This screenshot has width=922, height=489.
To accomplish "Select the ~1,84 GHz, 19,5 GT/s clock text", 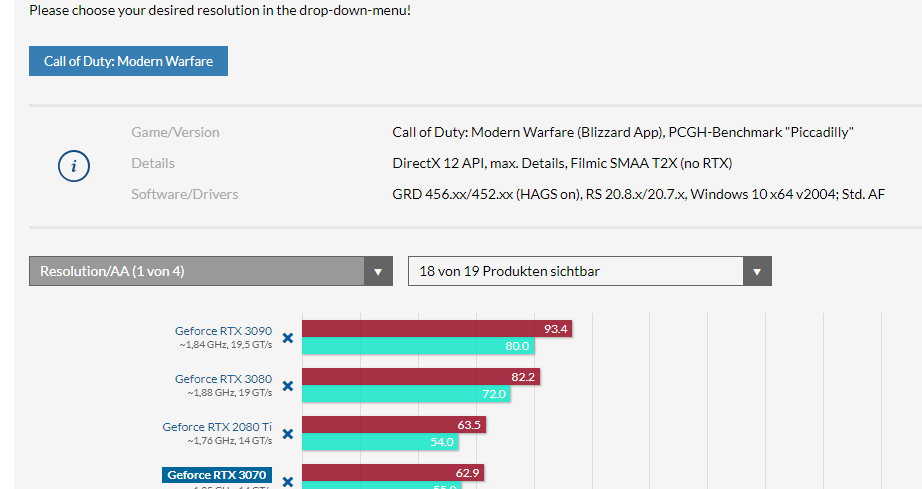I will tap(226, 345).
